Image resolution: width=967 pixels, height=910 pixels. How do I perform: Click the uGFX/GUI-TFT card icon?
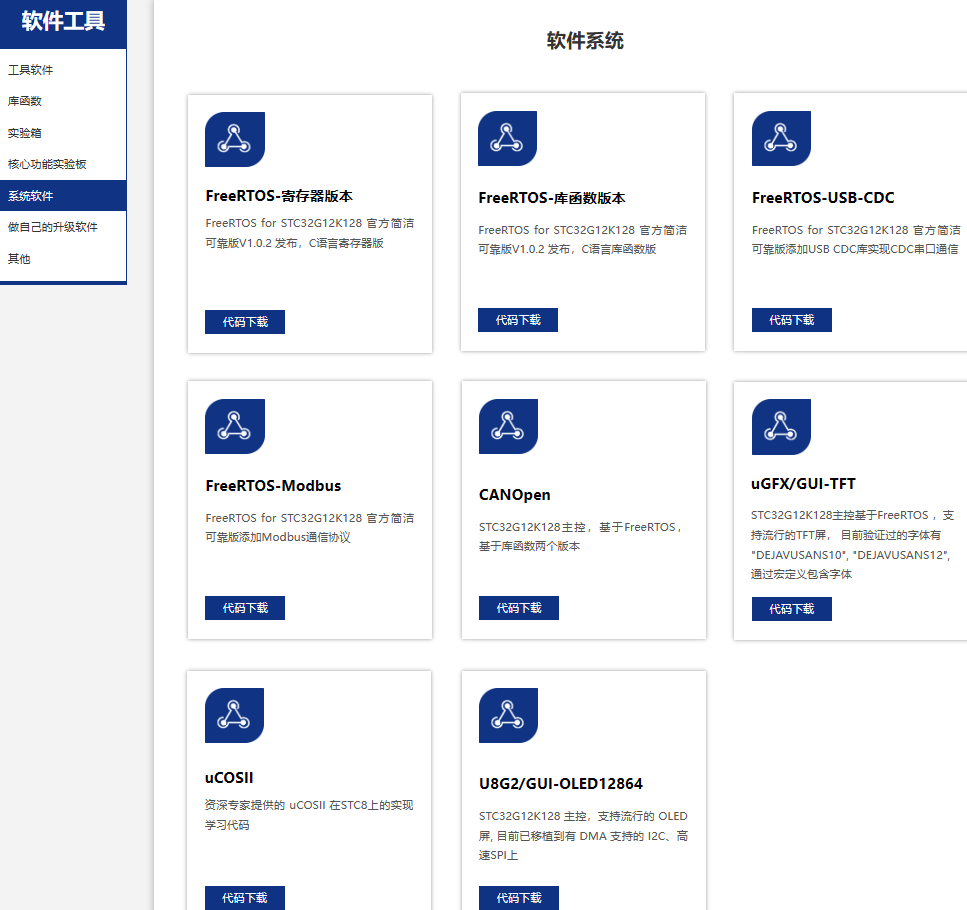pyautogui.click(x=781, y=426)
